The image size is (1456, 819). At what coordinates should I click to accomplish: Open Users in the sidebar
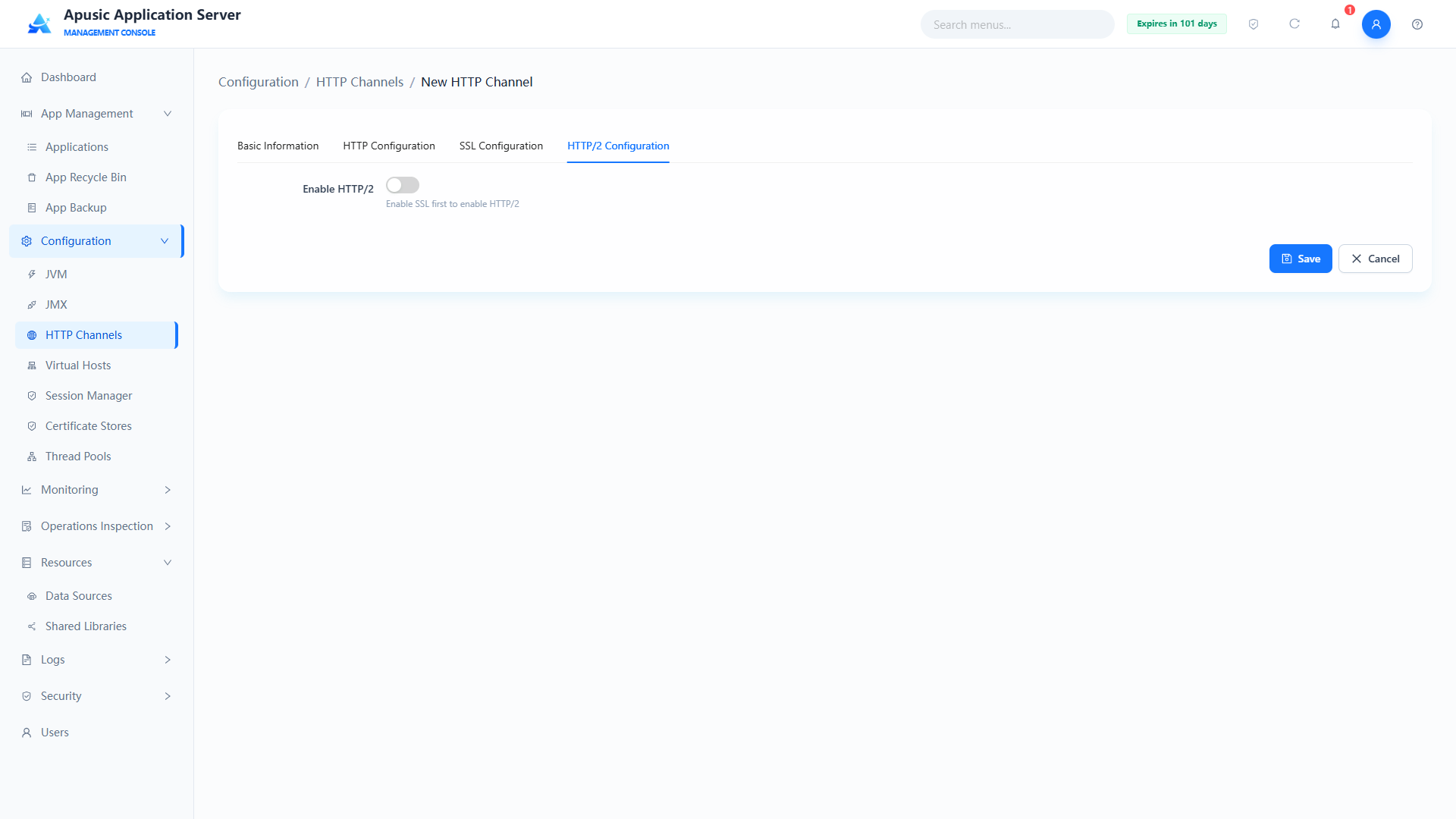click(x=97, y=733)
